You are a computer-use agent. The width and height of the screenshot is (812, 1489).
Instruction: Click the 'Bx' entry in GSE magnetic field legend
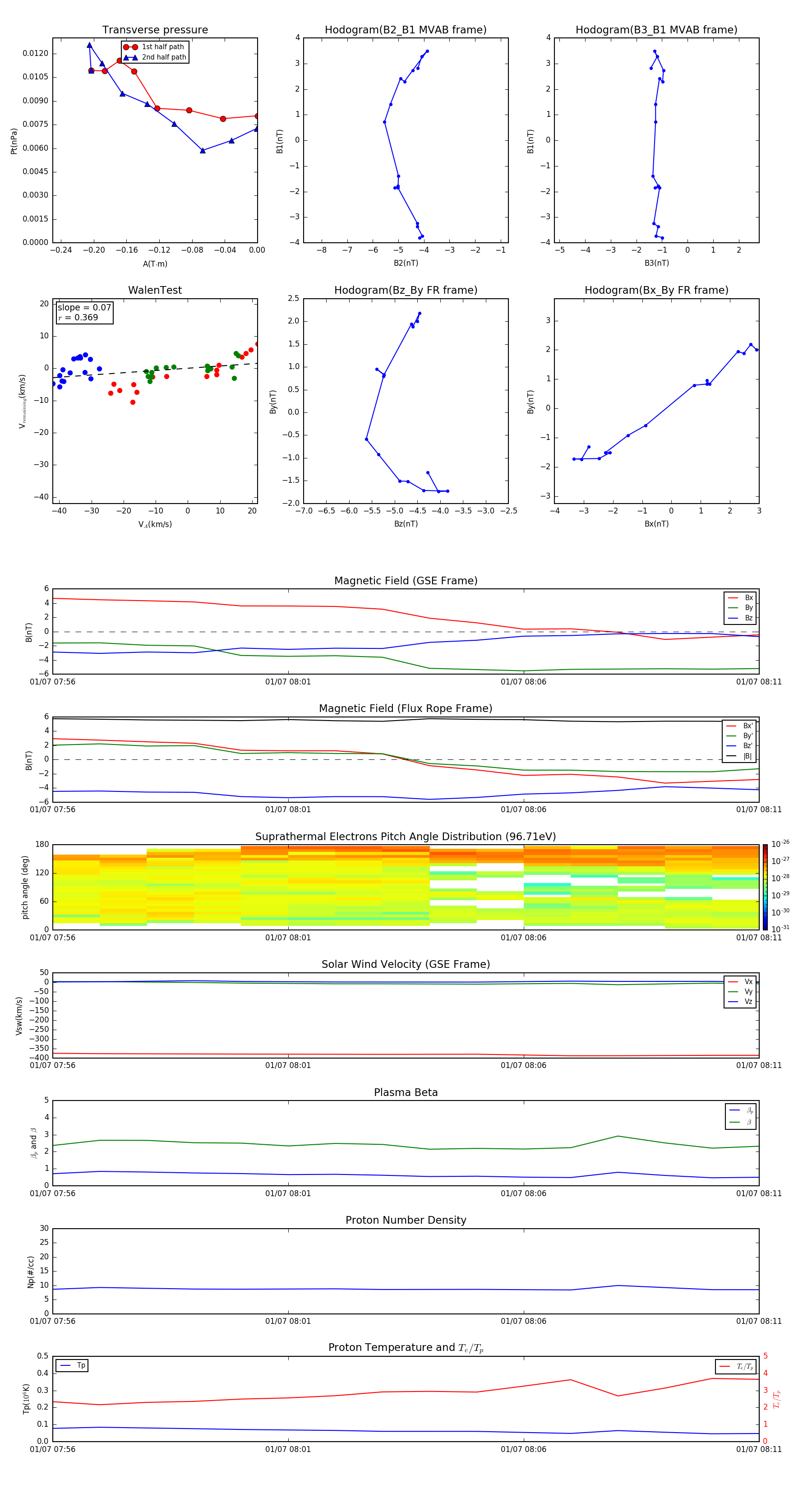[x=740, y=598]
